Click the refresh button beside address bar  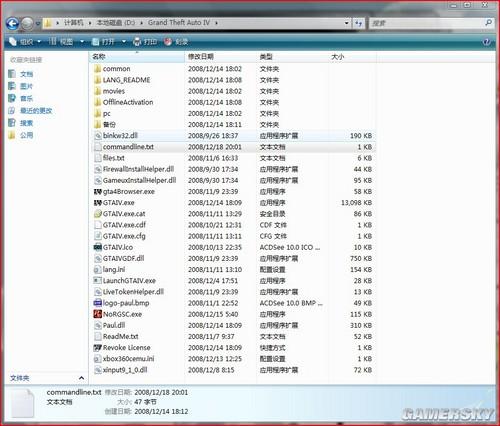click(x=358, y=23)
